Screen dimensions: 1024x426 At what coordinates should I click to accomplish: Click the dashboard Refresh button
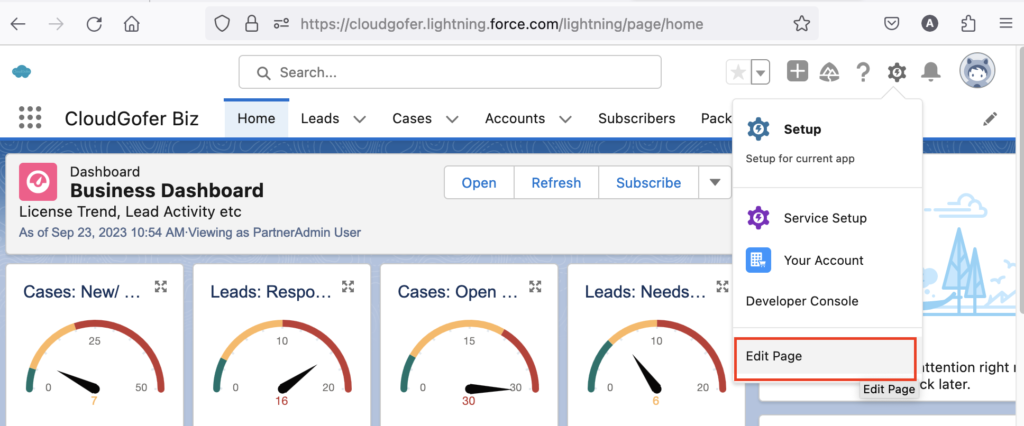(556, 183)
